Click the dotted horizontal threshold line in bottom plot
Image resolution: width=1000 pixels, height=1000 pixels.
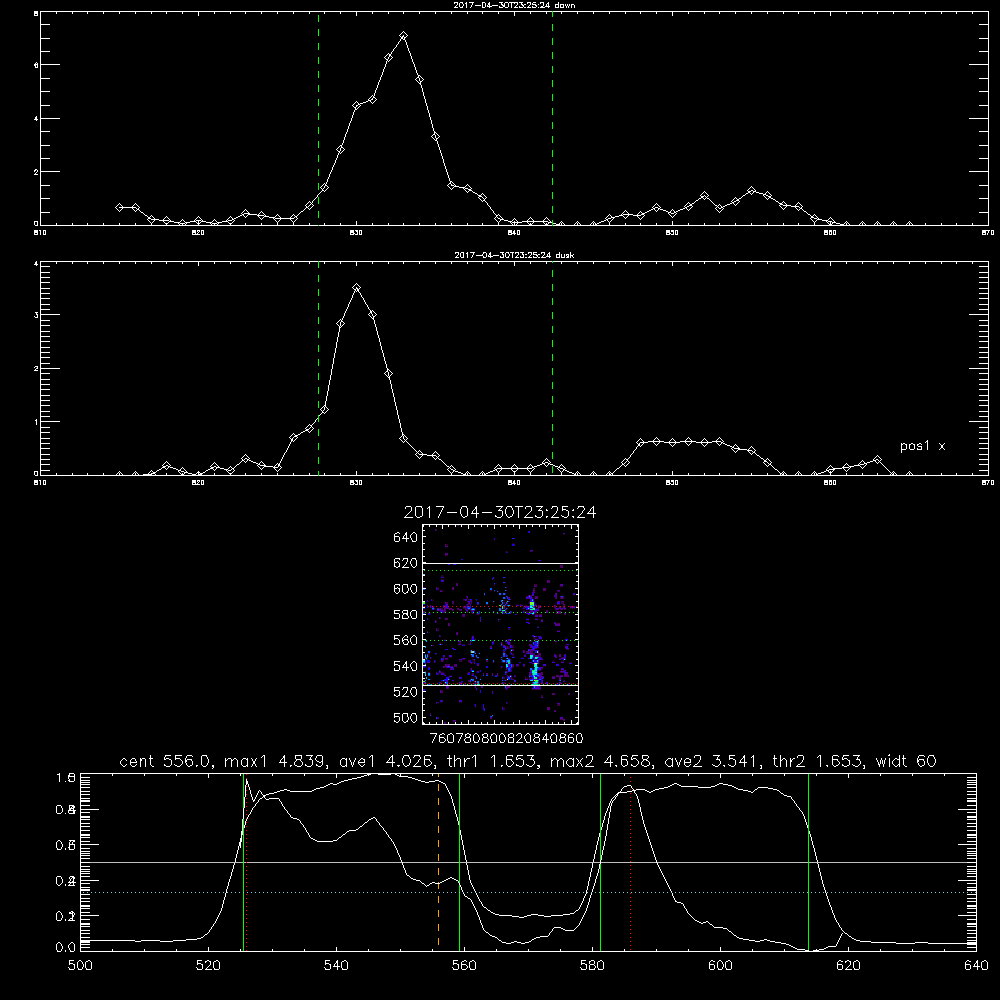coord(528,893)
